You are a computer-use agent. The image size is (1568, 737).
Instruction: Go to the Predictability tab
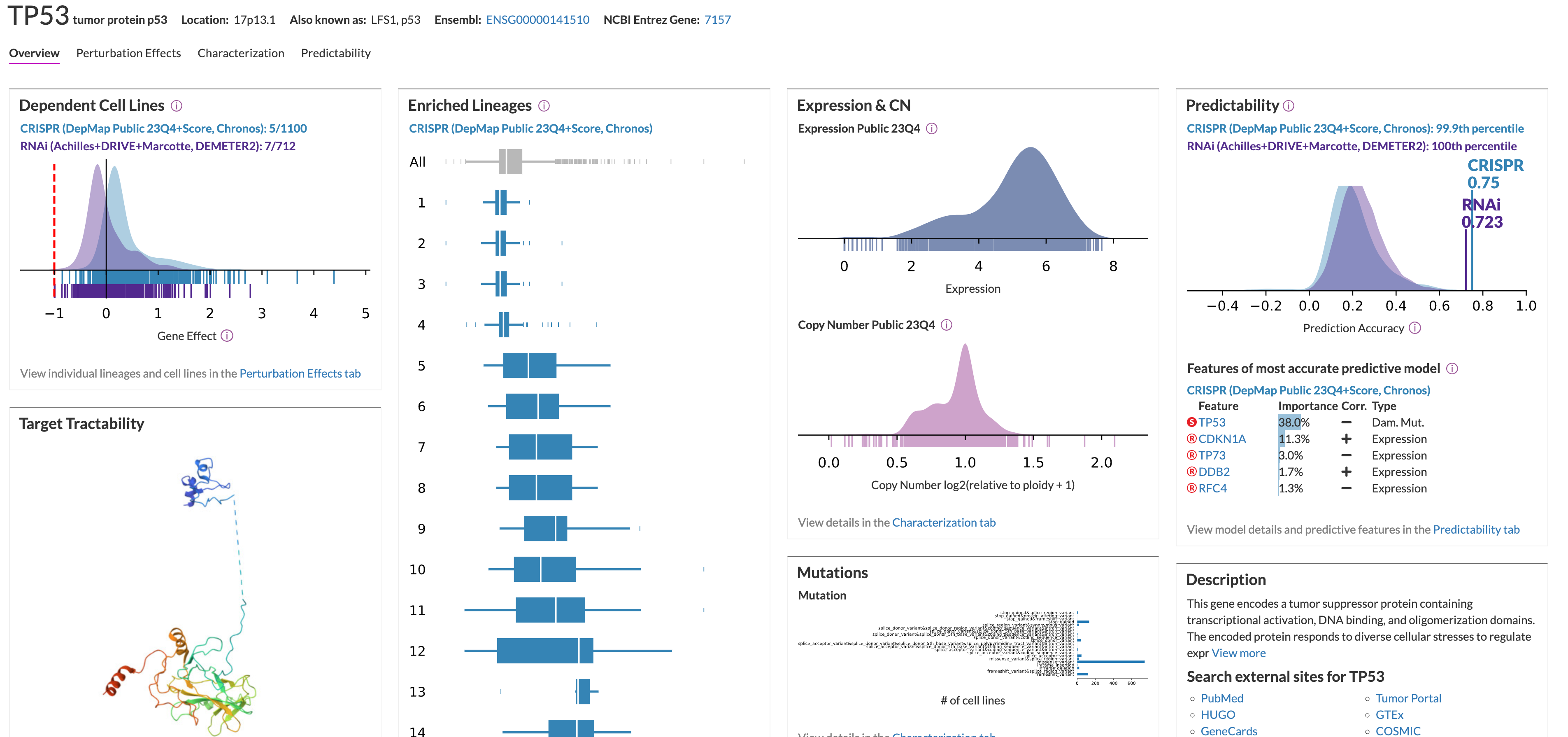click(335, 53)
